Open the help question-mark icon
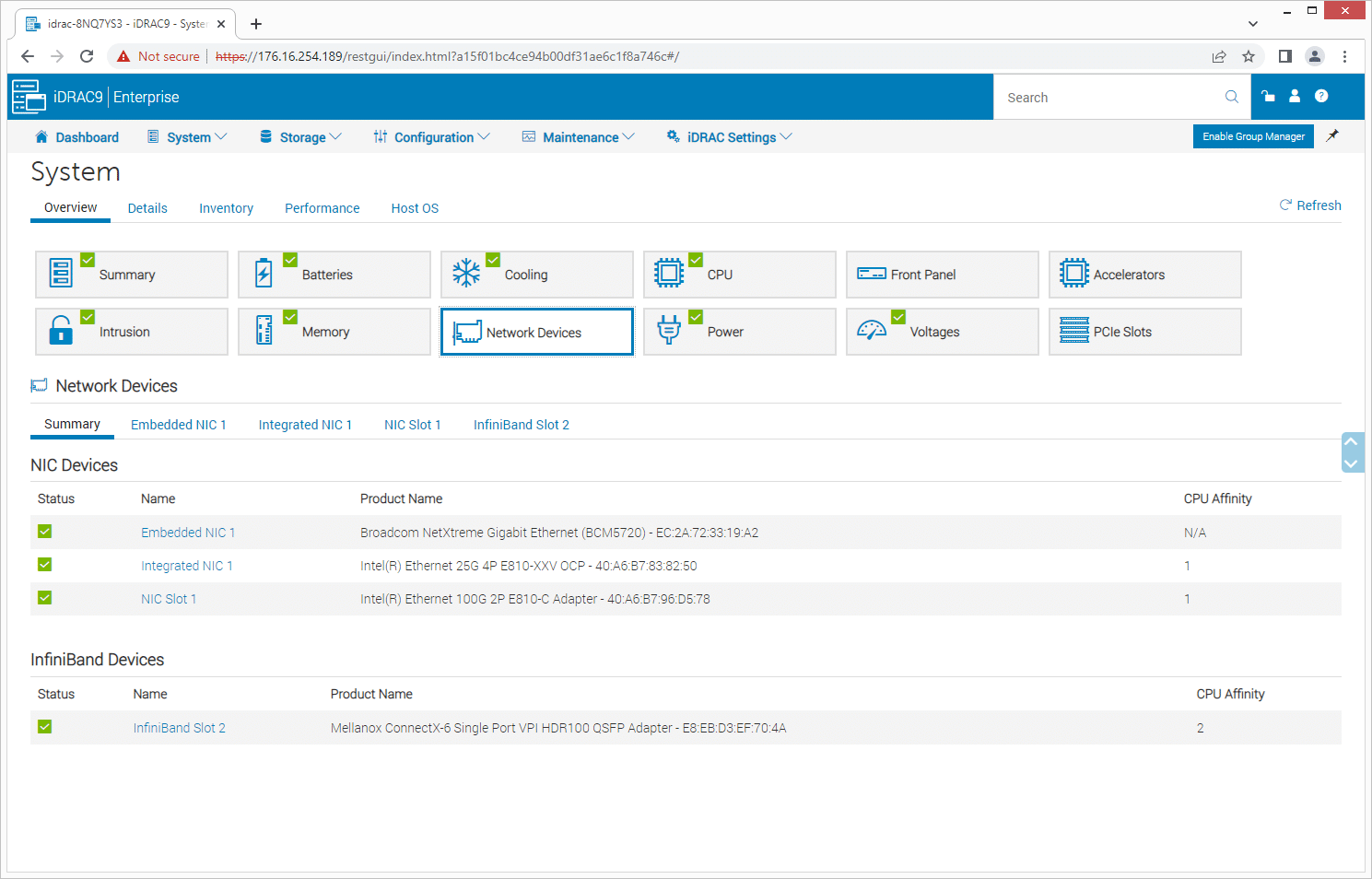The height and width of the screenshot is (879, 1372). 1321,96
